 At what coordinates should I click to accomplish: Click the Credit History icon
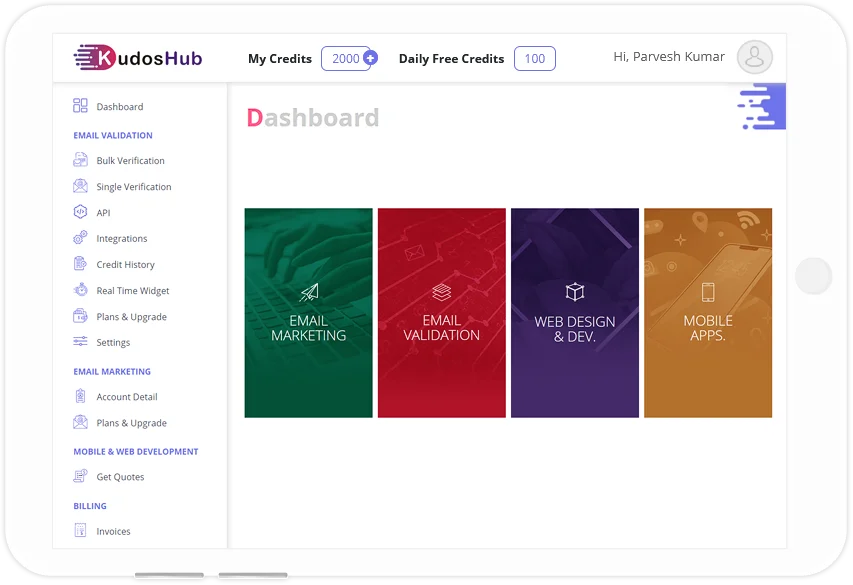pos(81,263)
